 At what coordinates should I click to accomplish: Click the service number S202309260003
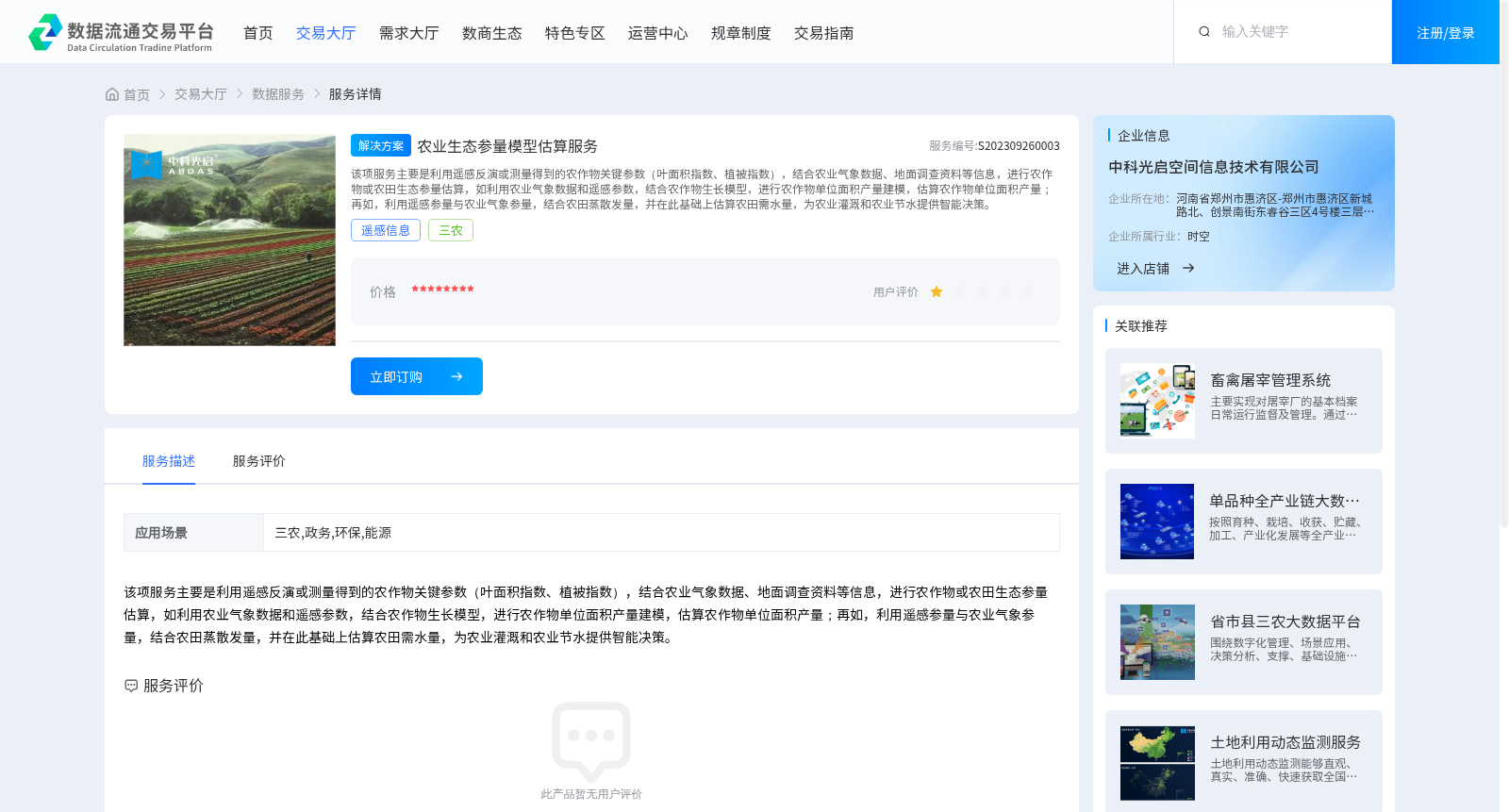pyautogui.click(x=1019, y=146)
